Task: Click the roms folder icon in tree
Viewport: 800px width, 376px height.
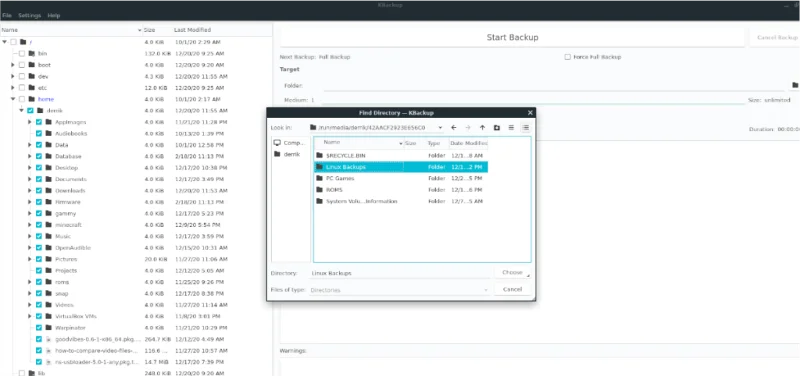Action: (x=49, y=282)
